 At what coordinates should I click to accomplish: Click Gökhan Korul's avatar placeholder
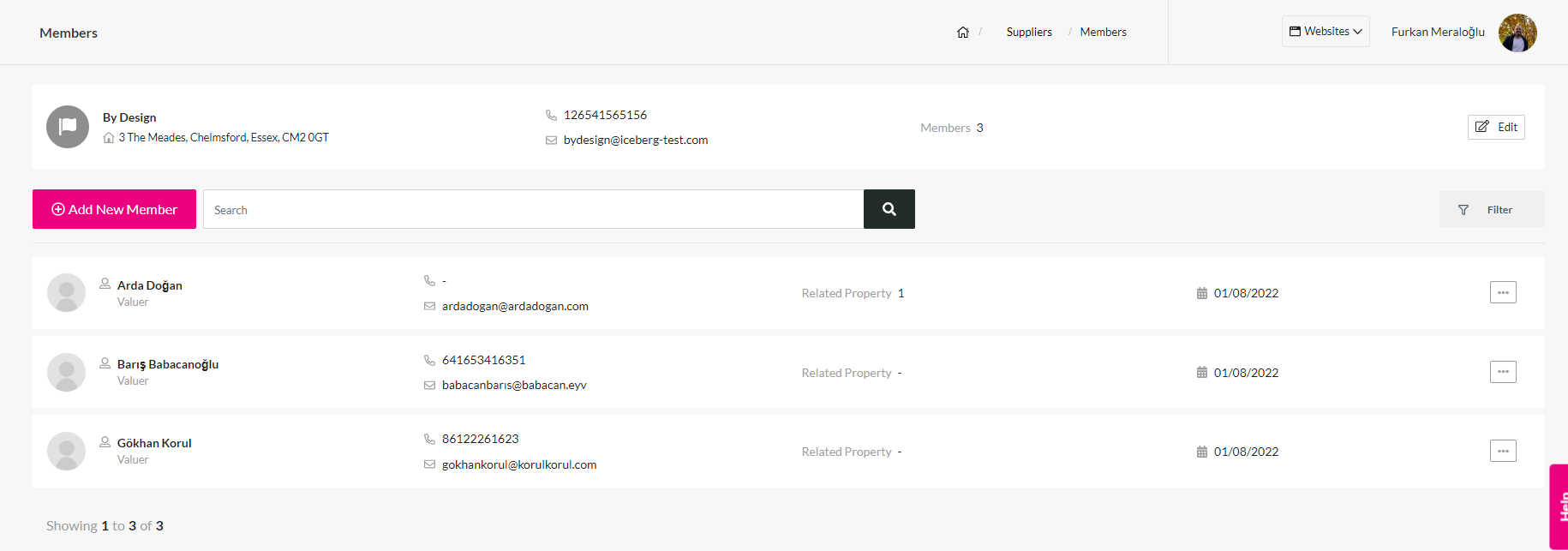66,452
